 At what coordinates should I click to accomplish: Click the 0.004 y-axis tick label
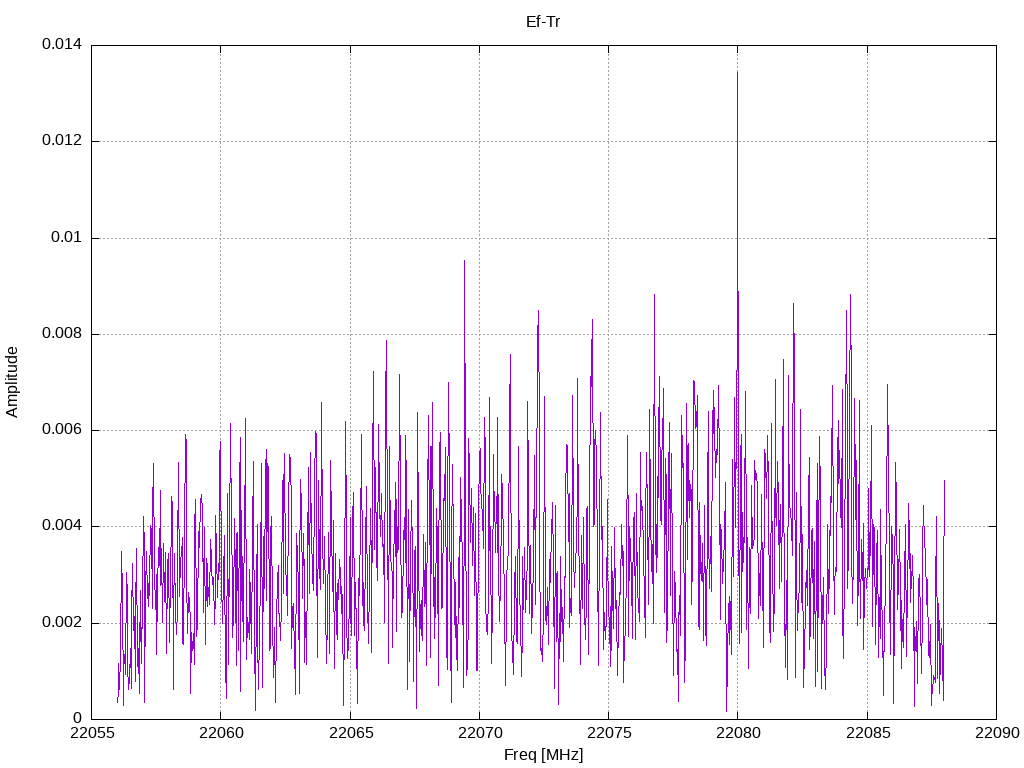[61, 526]
